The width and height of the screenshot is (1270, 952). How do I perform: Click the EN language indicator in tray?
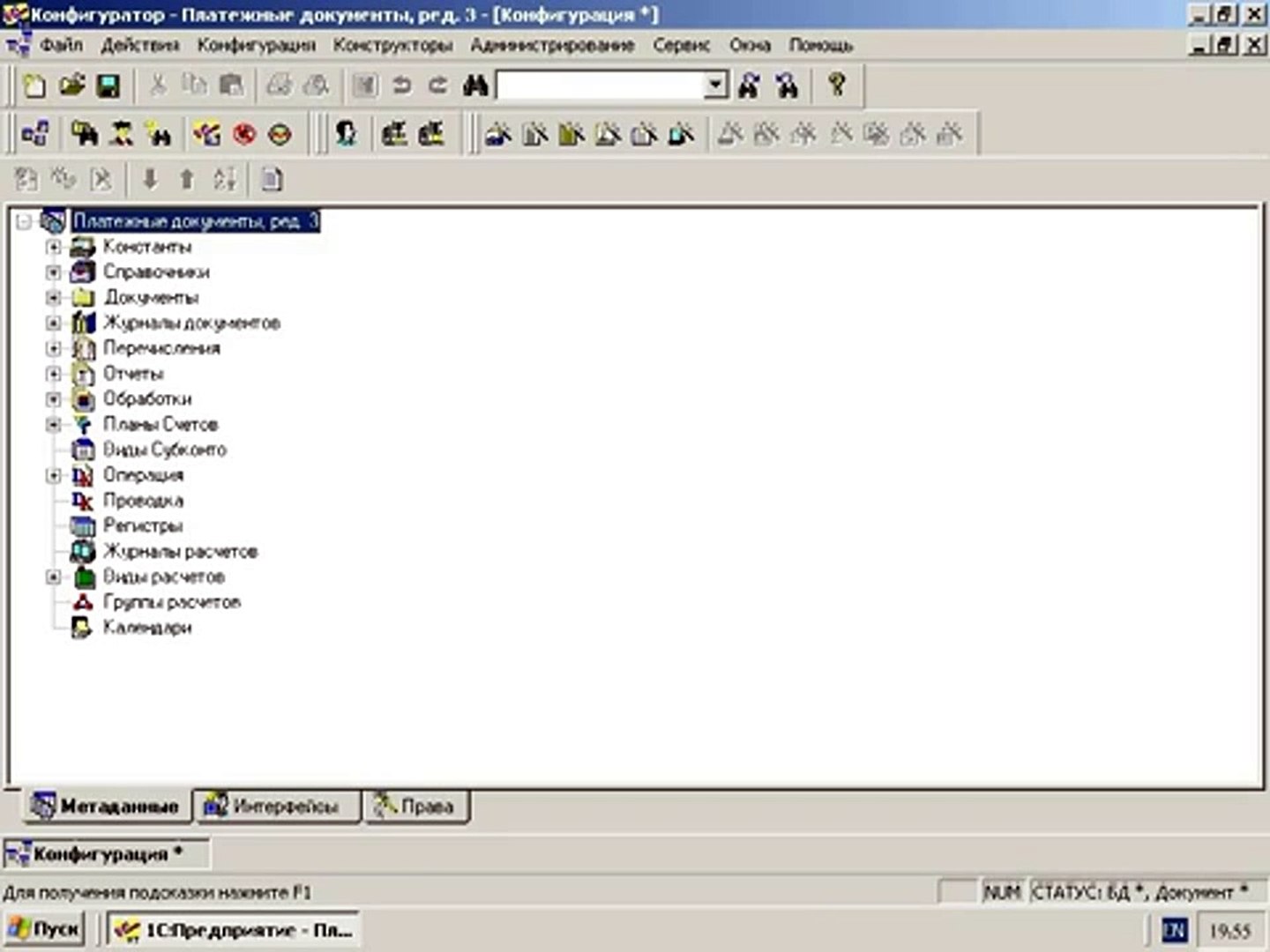point(1174,930)
